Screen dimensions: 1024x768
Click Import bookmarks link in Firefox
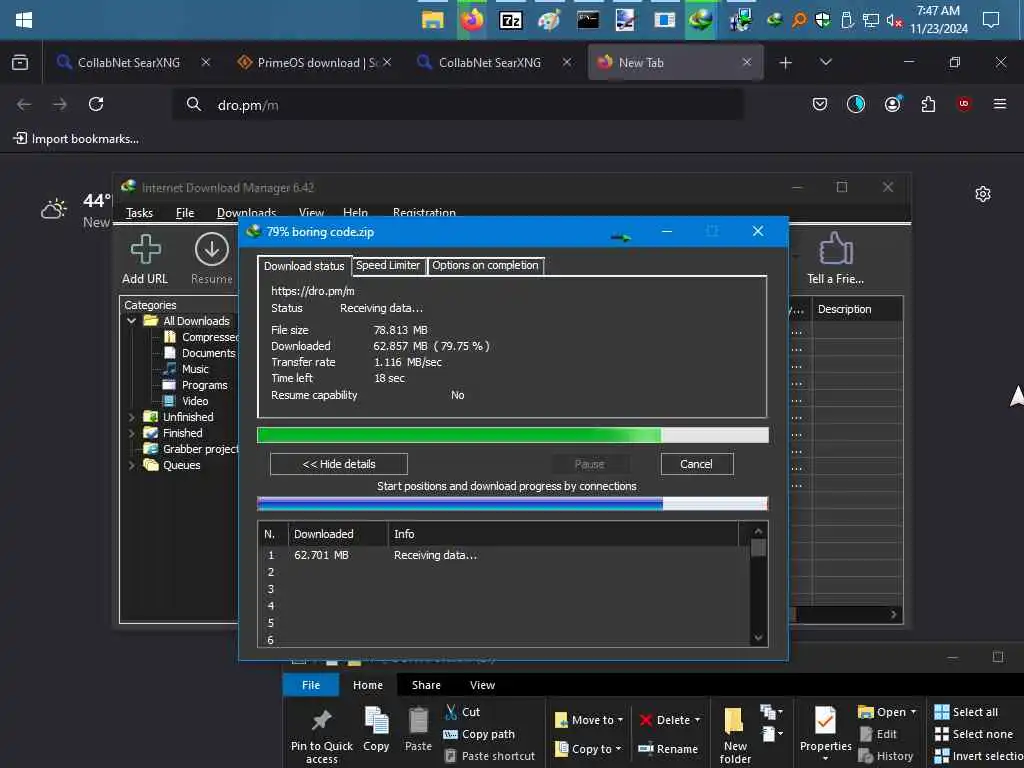[x=77, y=139]
